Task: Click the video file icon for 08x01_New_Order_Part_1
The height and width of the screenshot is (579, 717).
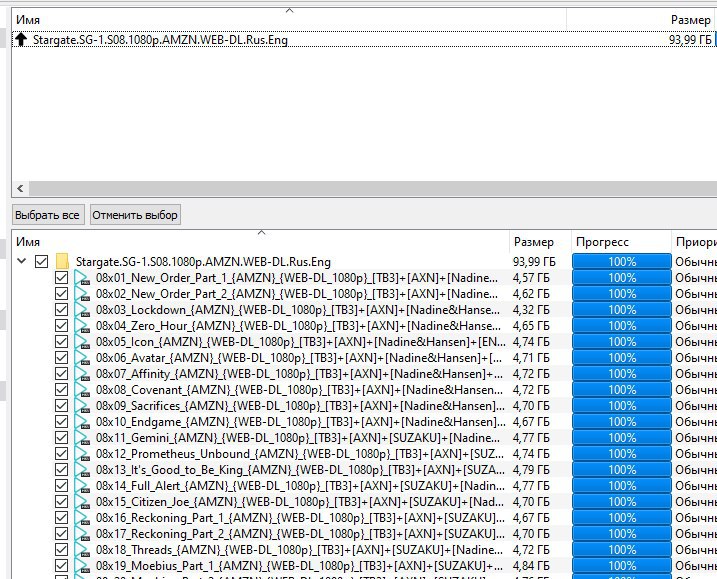Action: [82, 278]
